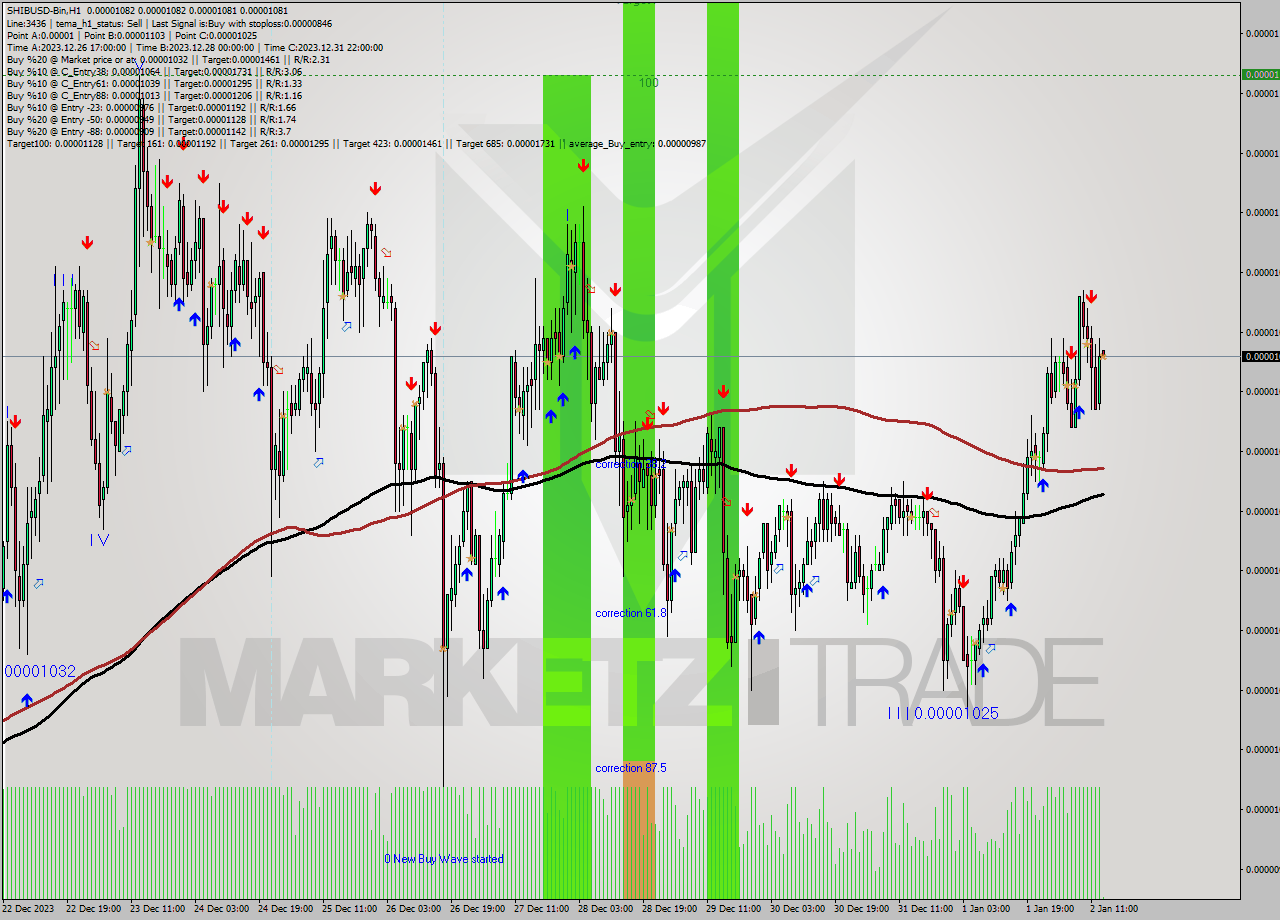Image resolution: width=1280 pixels, height=920 pixels.
Task: Click the '23 Dec 11:00' time label
Action: click(158, 909)
